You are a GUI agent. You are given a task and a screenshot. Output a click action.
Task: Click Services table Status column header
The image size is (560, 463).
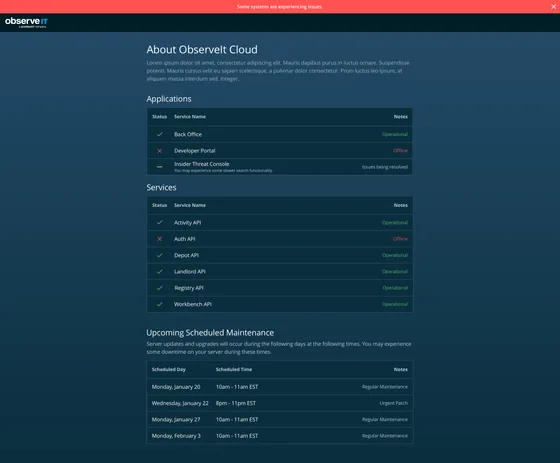(159, 205)
